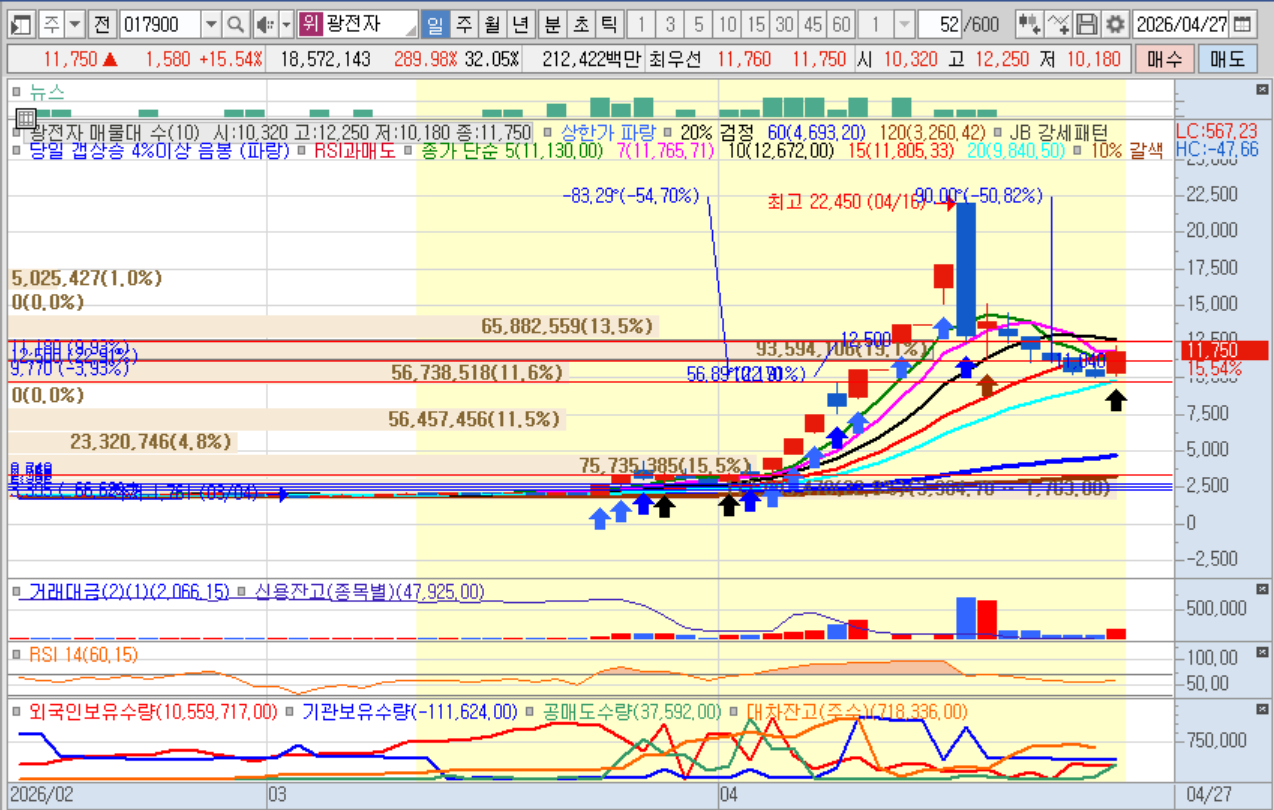Toggle the 거래대금 indicator marker
This screenshot has height=810, width=1274.
click(16, 592)
